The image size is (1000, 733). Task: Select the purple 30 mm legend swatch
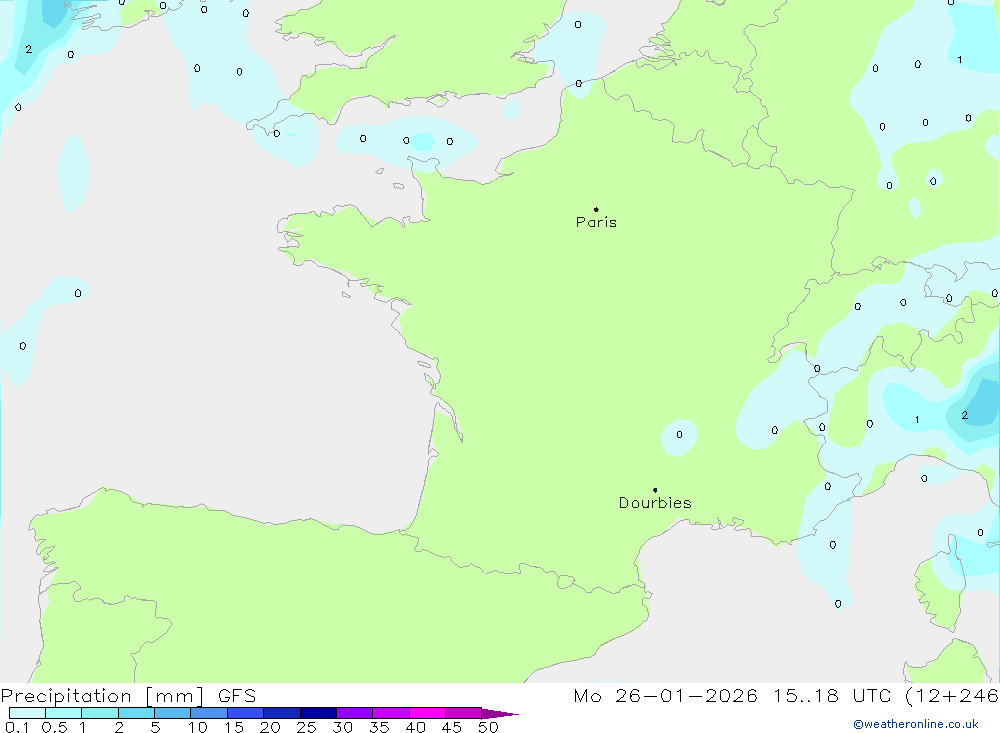pyautogui.click(x=354, y=714)
